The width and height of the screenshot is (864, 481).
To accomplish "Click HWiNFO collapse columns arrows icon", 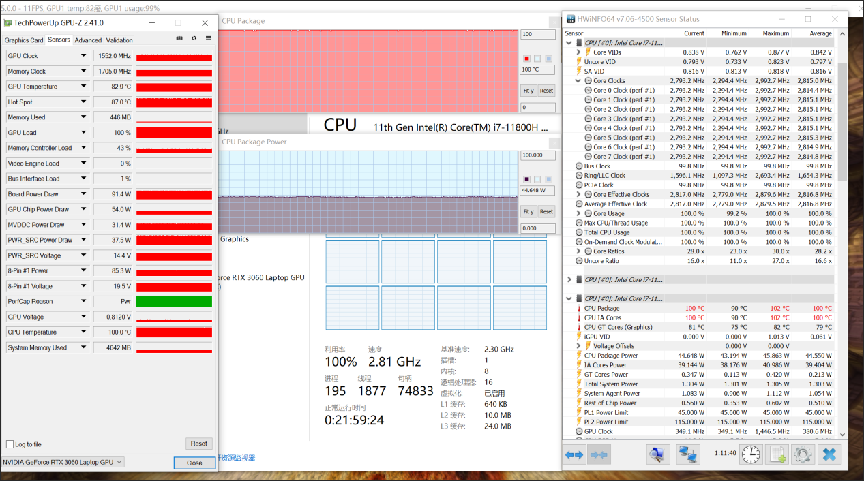I will 600,455.
